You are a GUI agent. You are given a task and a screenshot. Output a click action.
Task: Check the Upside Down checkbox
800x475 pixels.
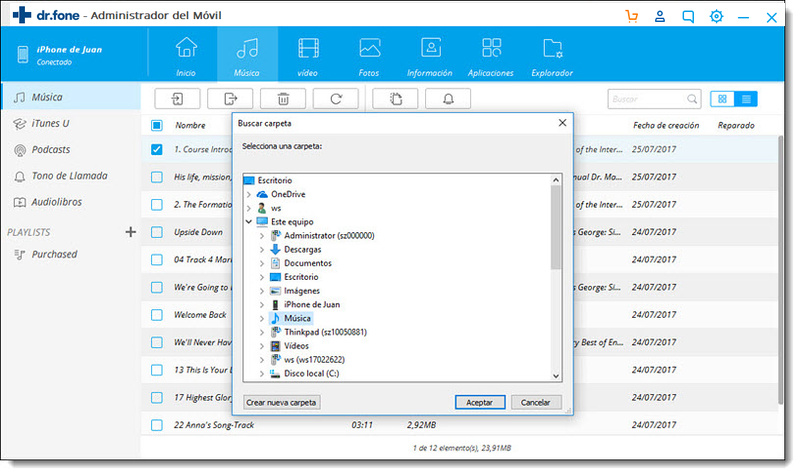(x=157, y=232)
